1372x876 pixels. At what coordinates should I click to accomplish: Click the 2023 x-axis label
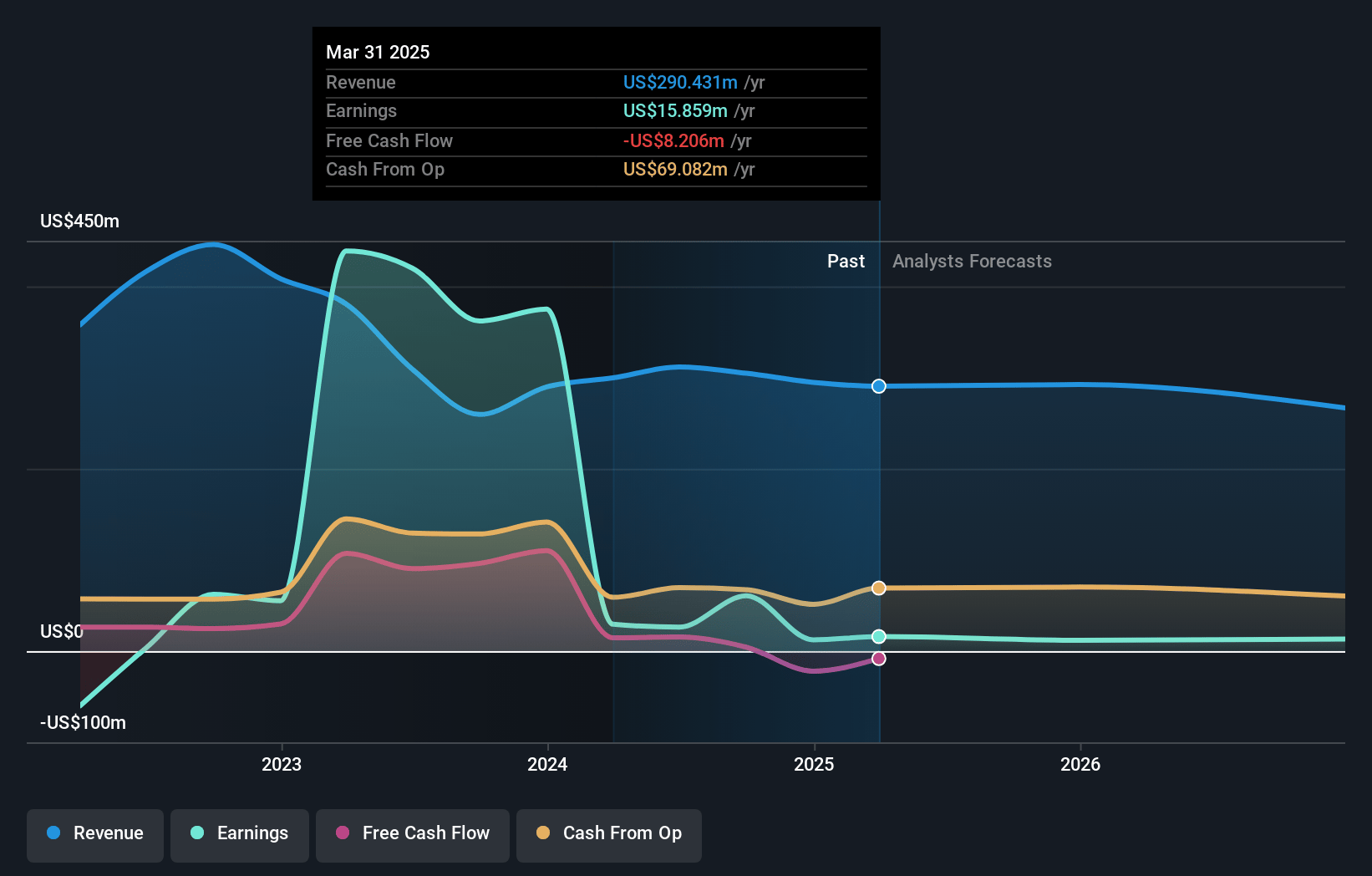coord(282,764)
